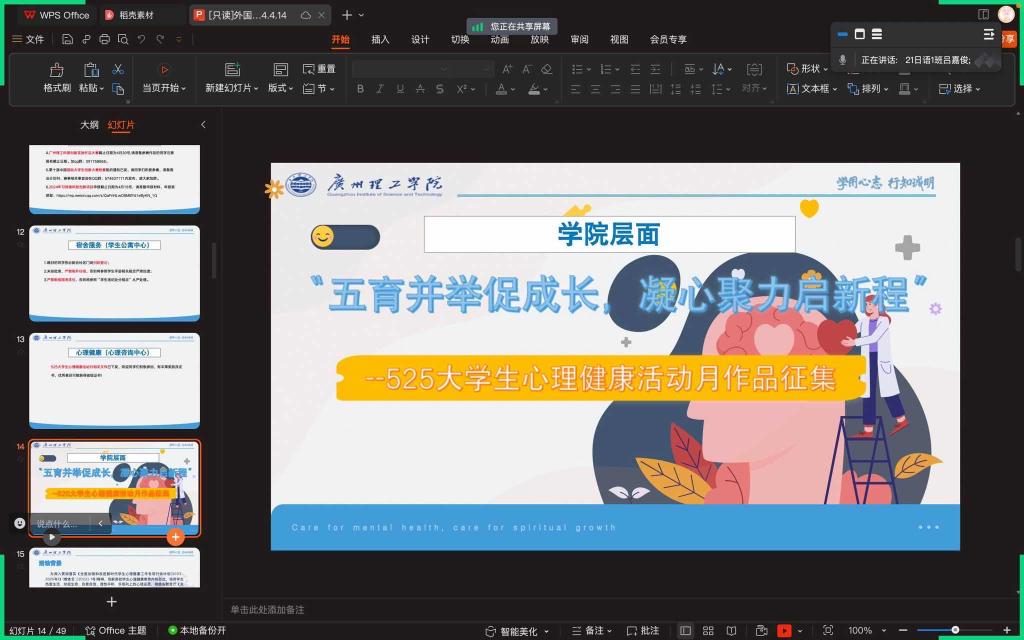Switch to slide sorter grid view icon

tap(709, 631)
